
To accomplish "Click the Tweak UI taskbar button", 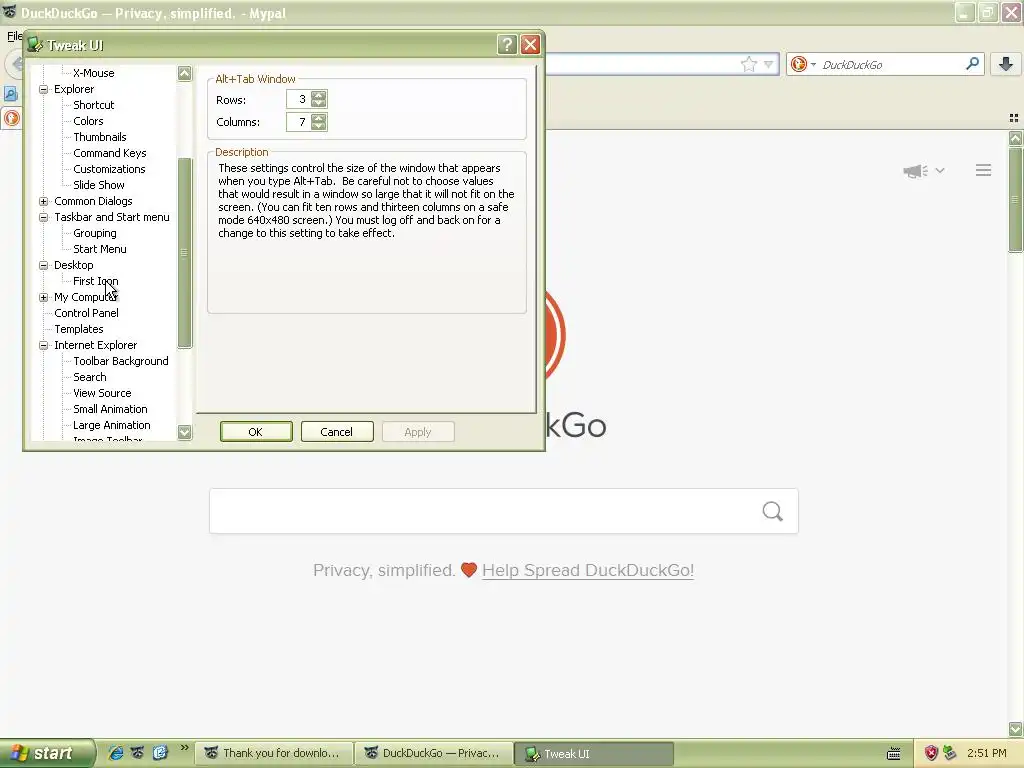I will click(x=593, y=753).
